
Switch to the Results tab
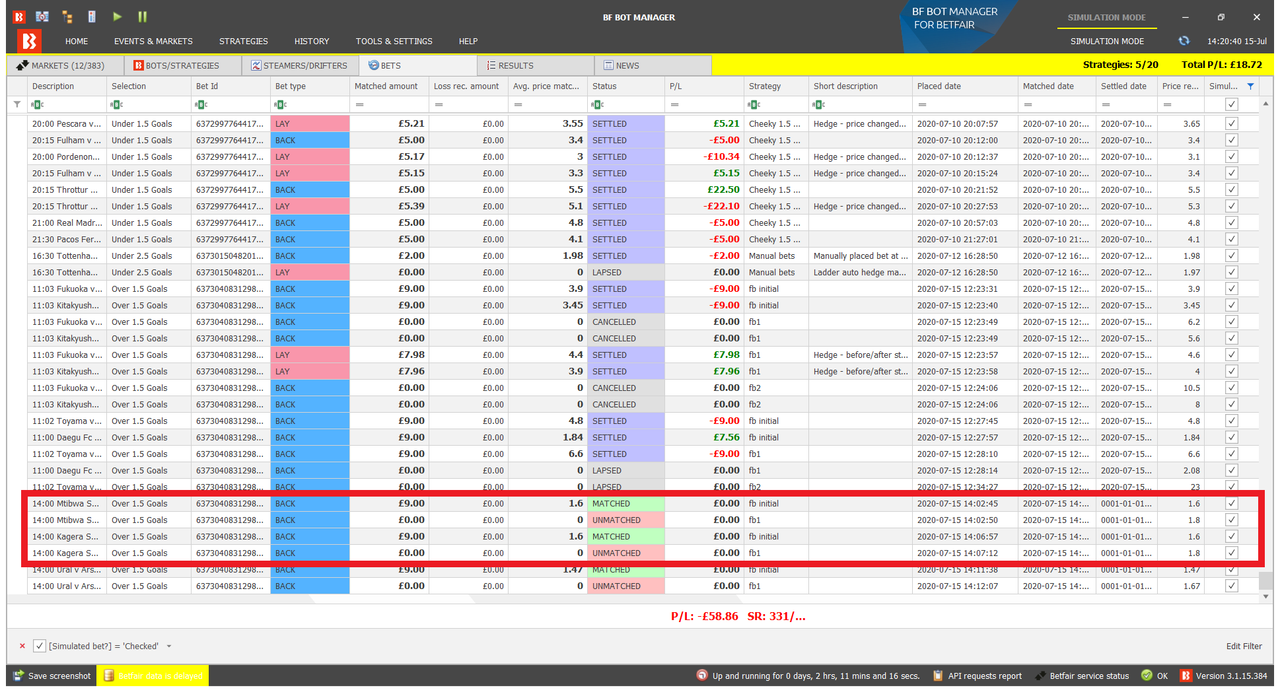(536, 65)
